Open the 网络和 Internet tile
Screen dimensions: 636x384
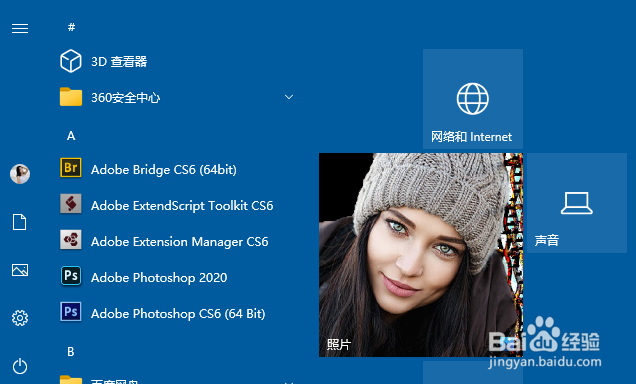pyautogui.click(x=473, y=99)
